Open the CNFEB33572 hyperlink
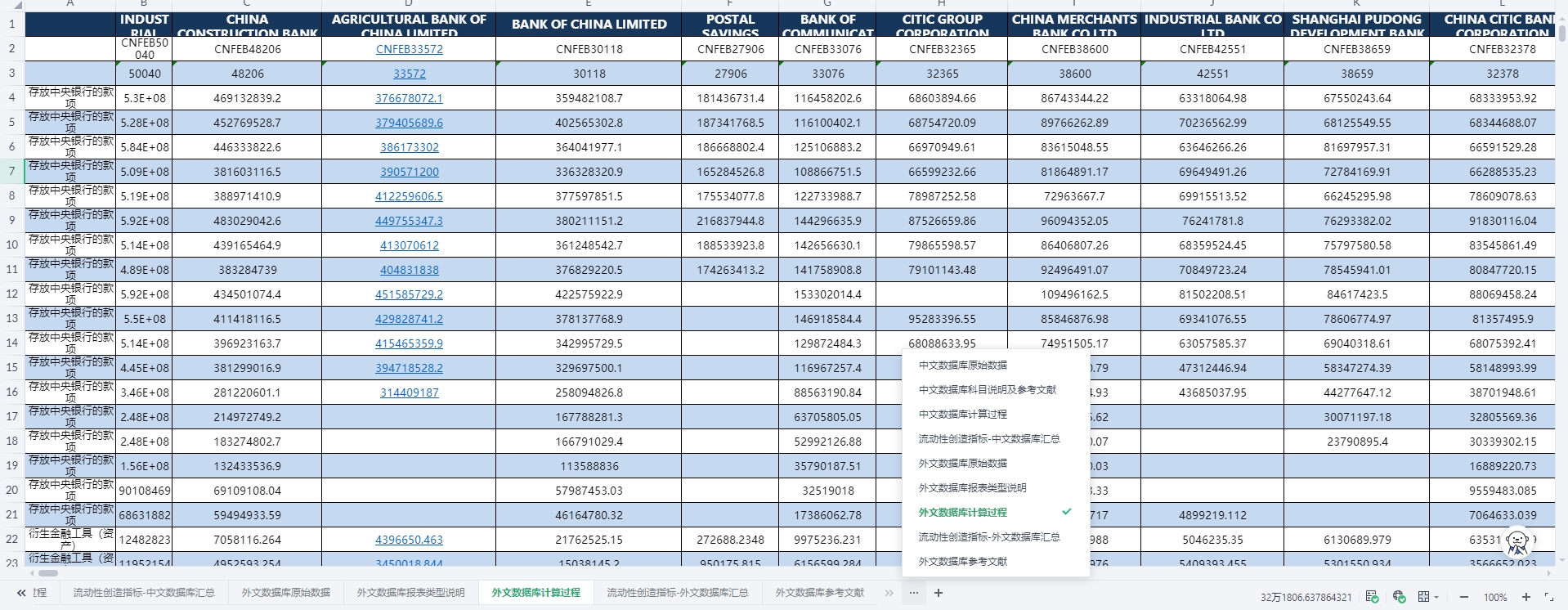Image resolution: width=1568 pixels, height=610 pixels. [410, 49]
